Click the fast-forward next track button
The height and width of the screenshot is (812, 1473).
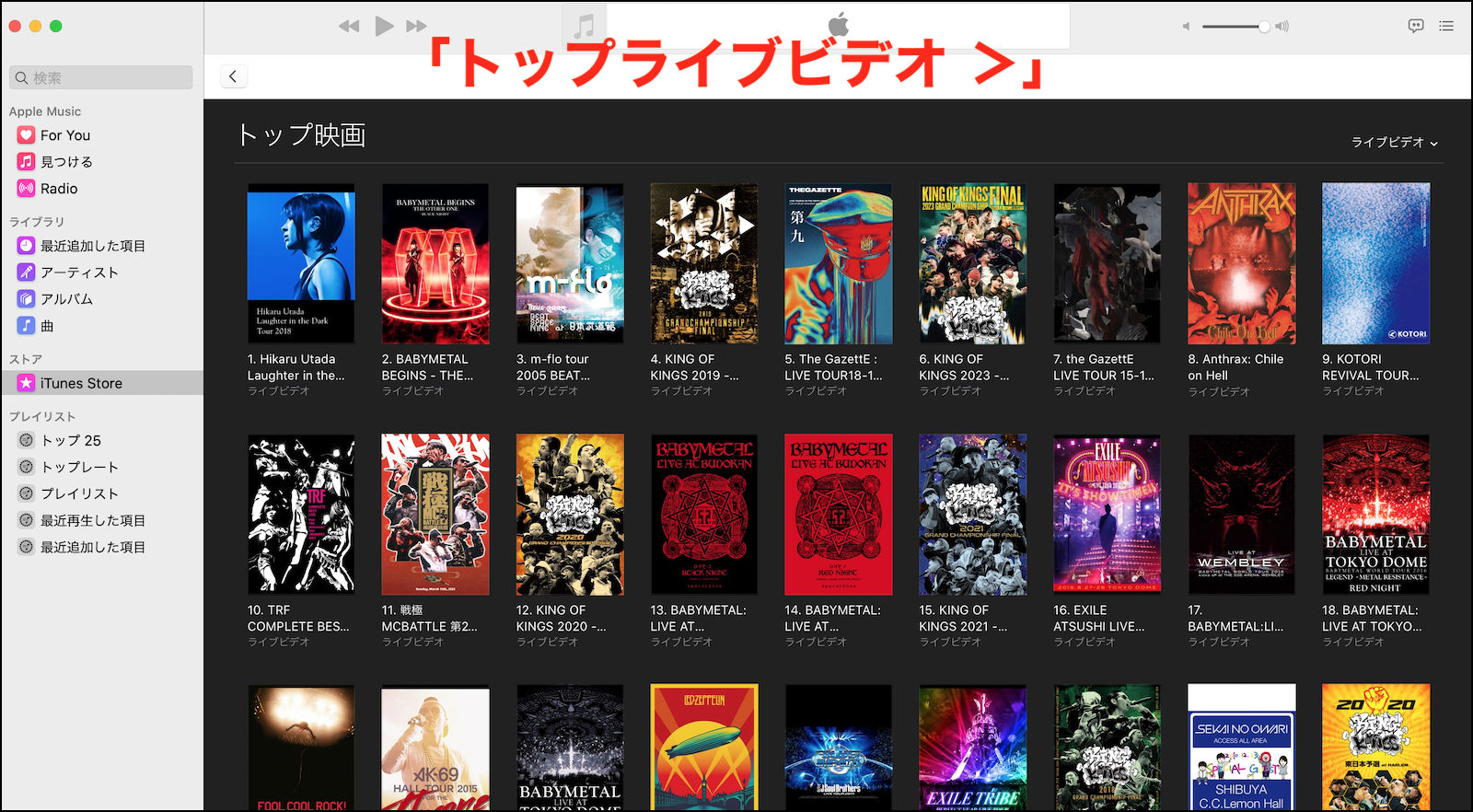point(417,26)
